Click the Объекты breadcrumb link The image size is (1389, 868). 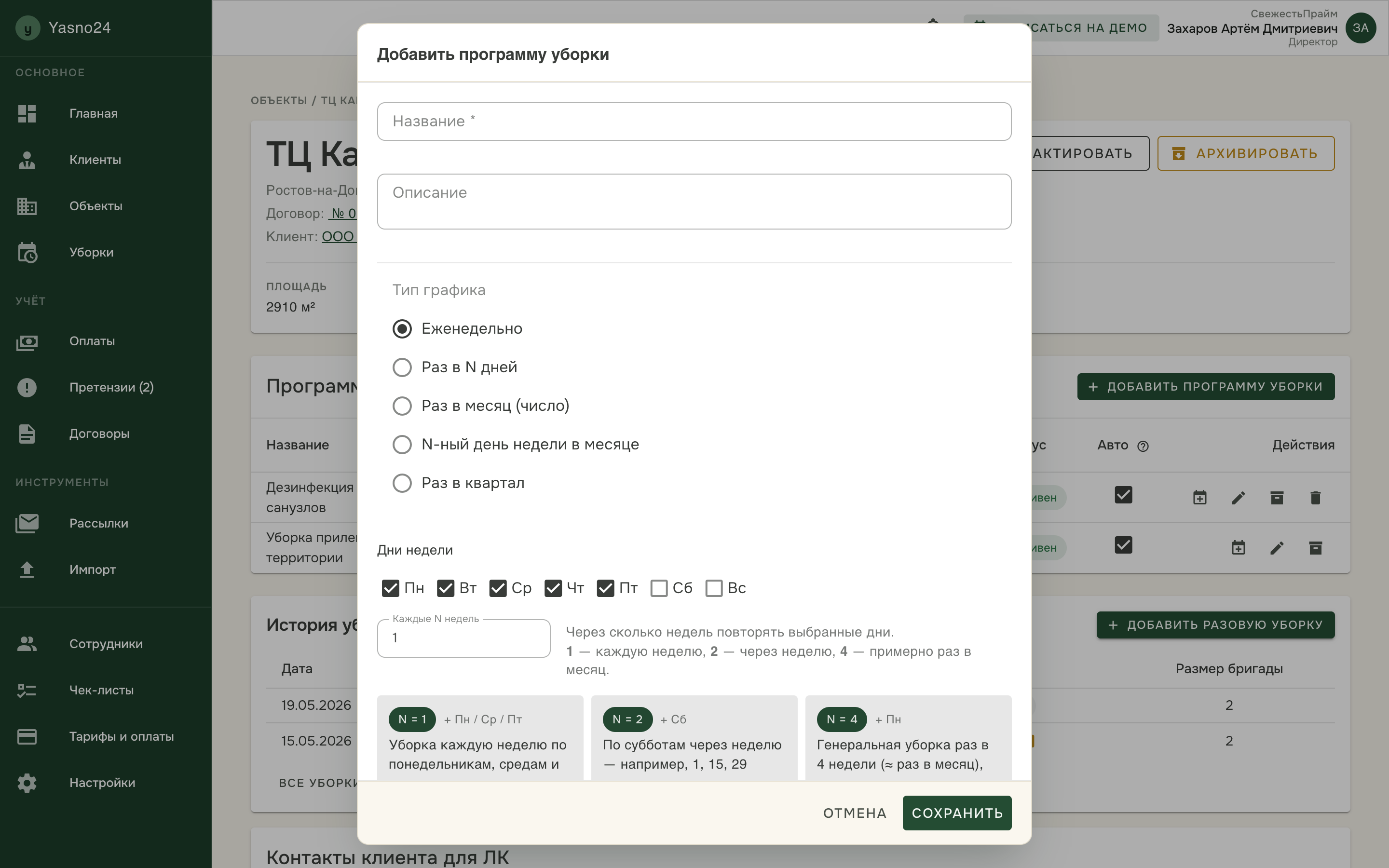[x=279, y=100]
